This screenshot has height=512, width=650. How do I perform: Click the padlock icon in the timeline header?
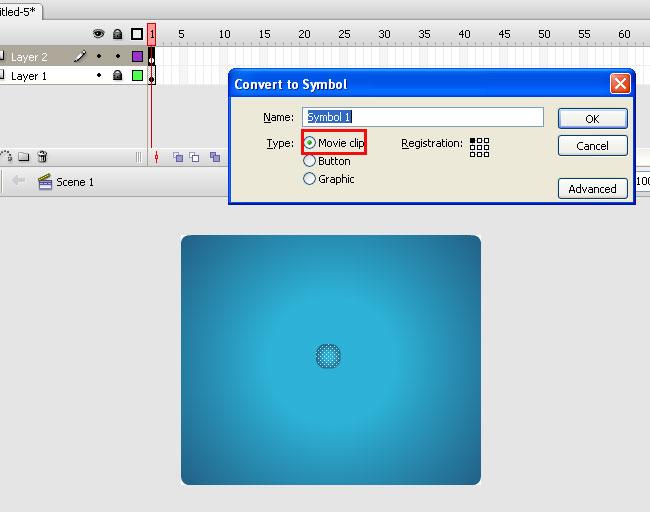coord(118,34)
